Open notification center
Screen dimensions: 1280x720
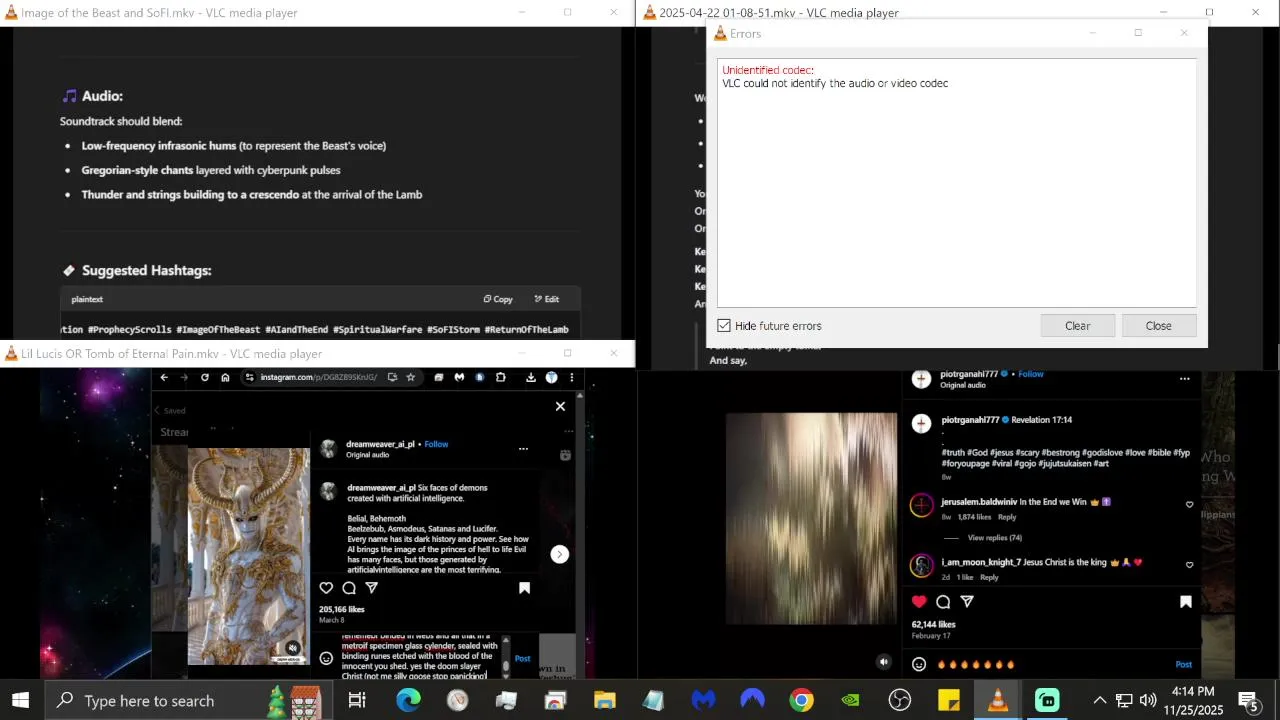1249,700
